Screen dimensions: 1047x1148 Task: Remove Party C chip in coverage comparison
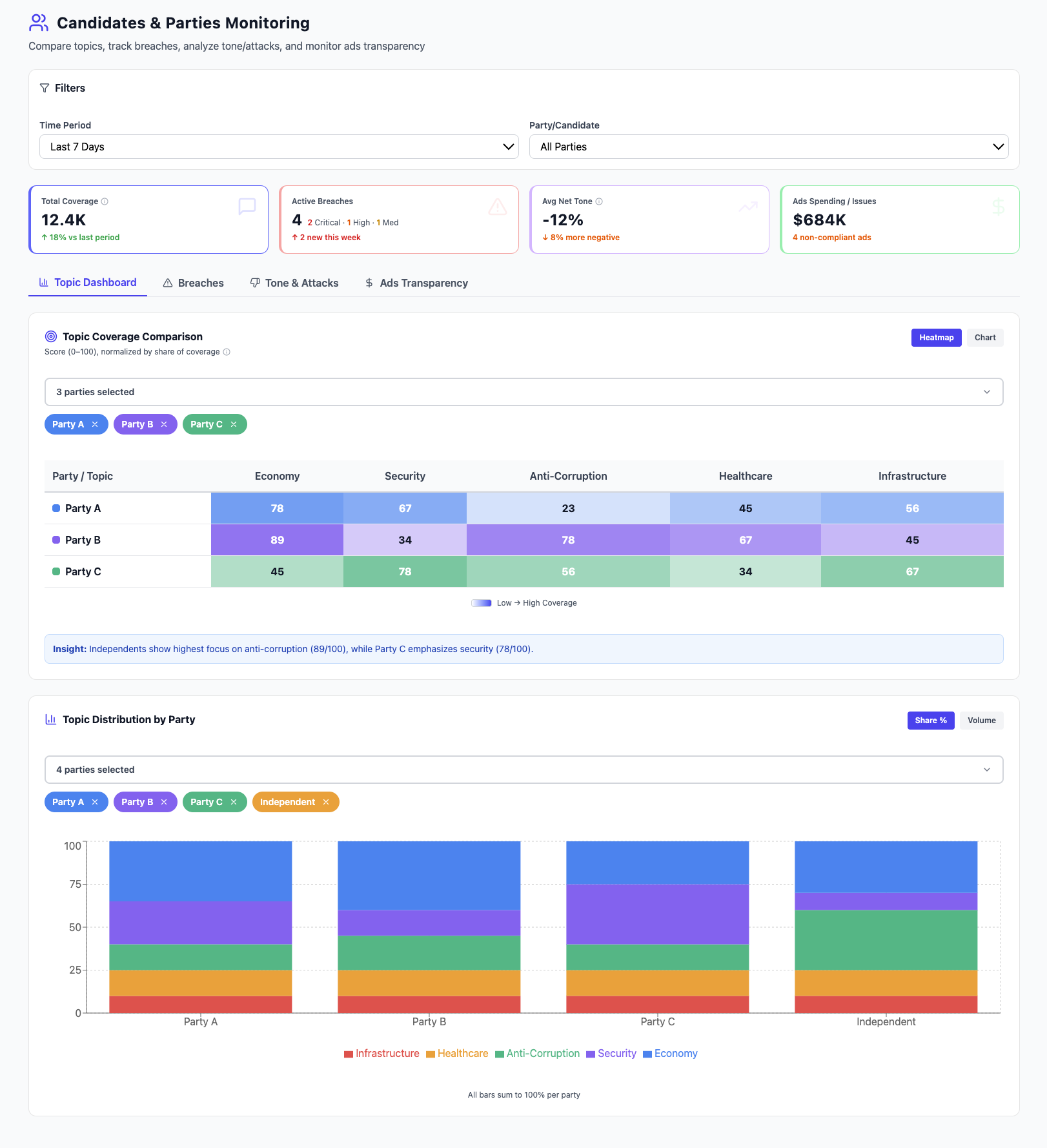[234, 424]
